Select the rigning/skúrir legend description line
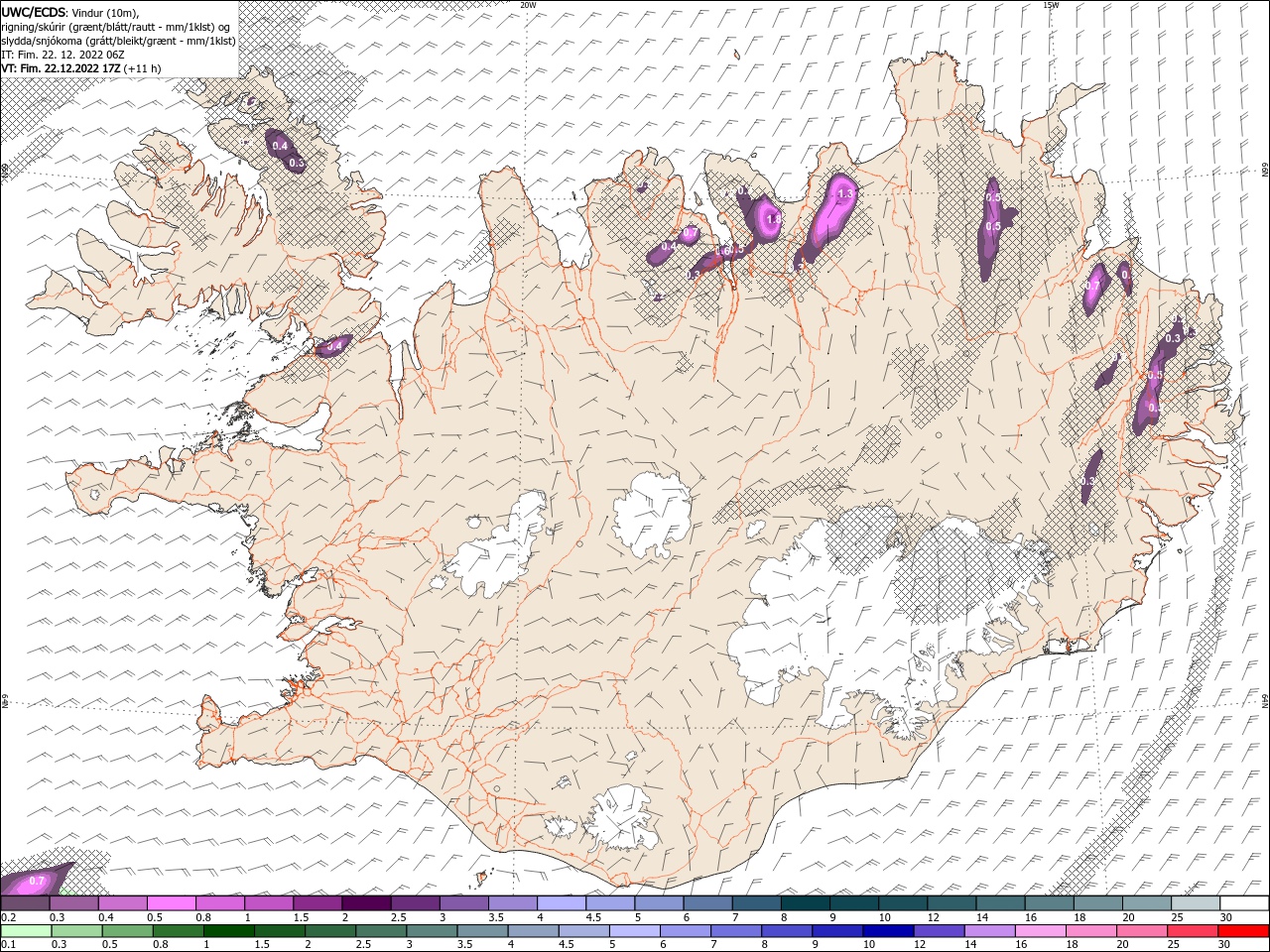Screen dimensions: 1270x952 pyautogui.click(x=118, y=26)
